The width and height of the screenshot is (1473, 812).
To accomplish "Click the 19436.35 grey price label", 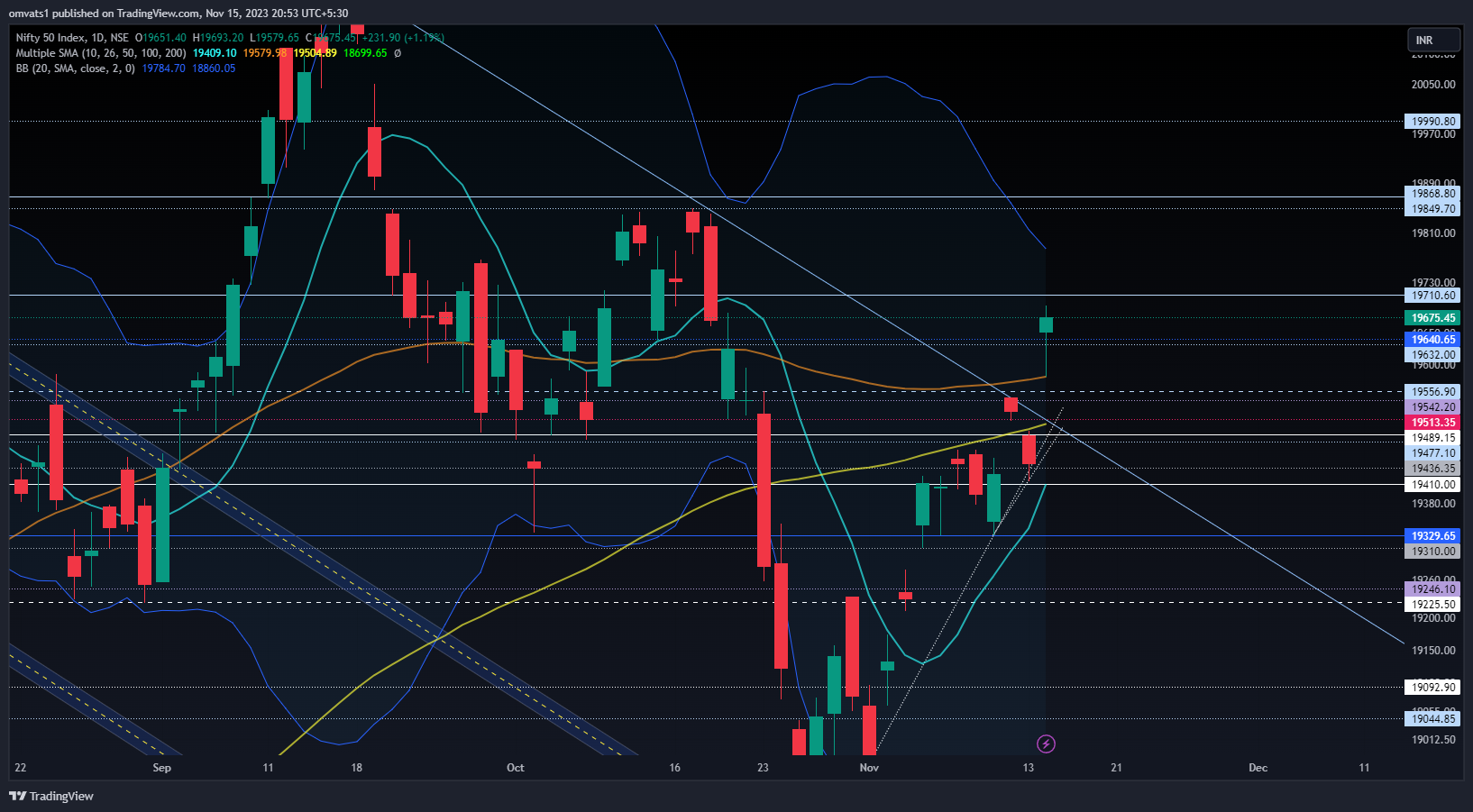I will [x=1433, y=469].
